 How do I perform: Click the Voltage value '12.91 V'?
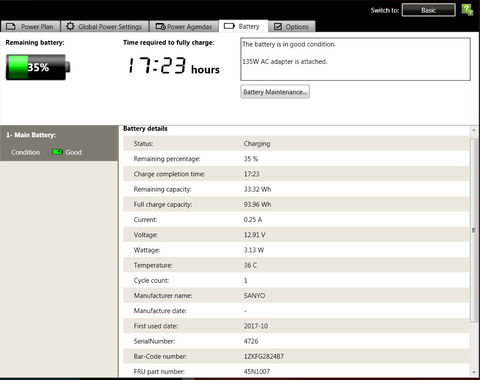(255, 235)
